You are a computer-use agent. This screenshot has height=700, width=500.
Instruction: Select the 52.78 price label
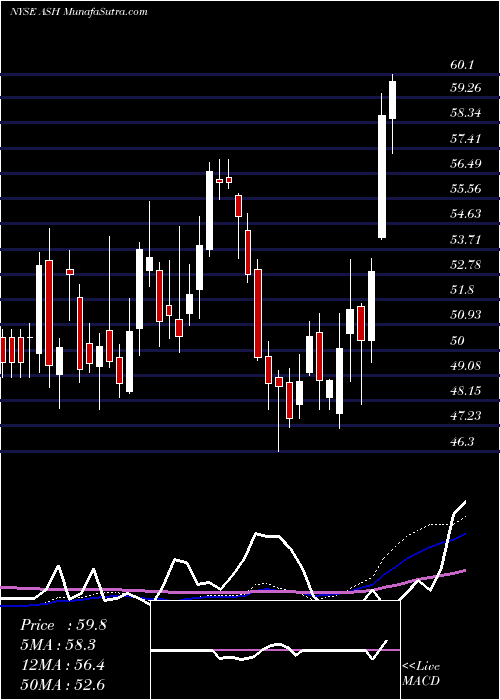(466, 265)
